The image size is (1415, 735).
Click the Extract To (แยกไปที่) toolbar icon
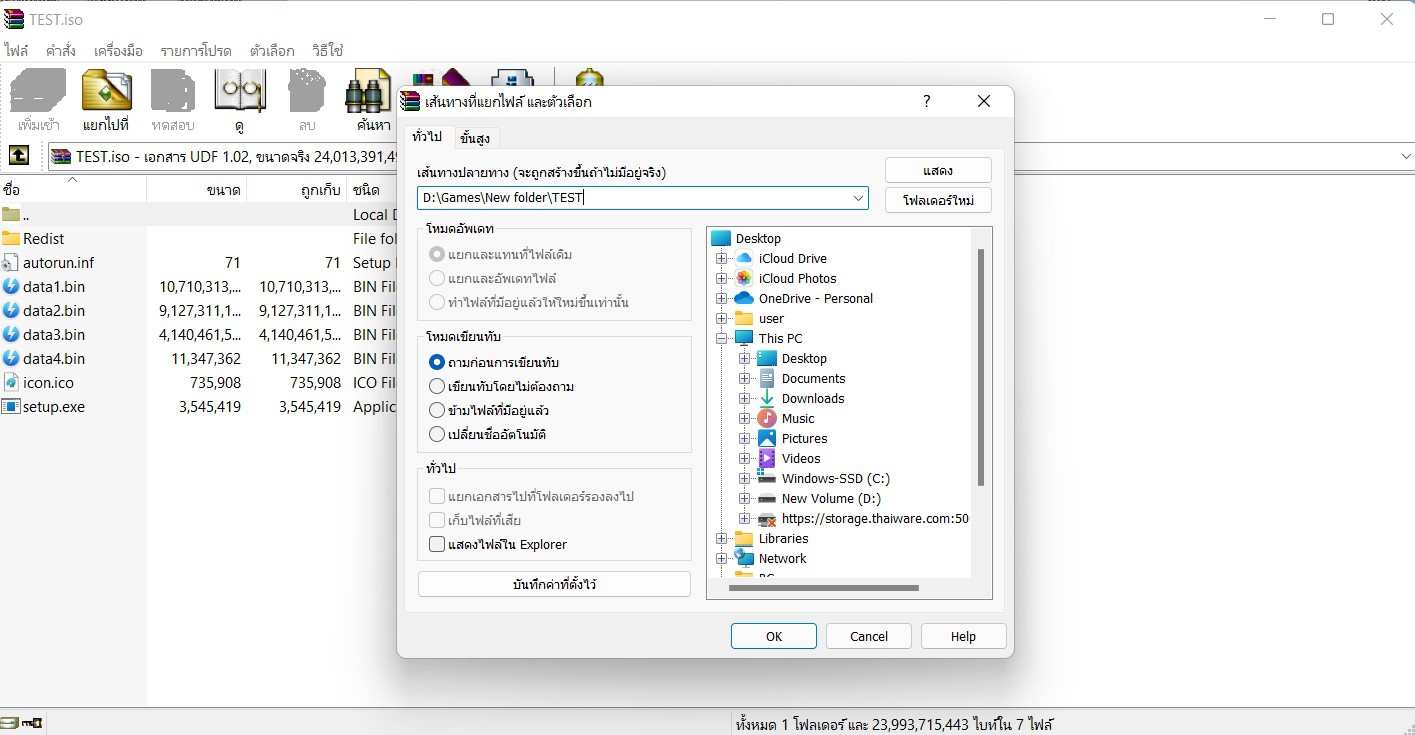(x=107, y=91)
